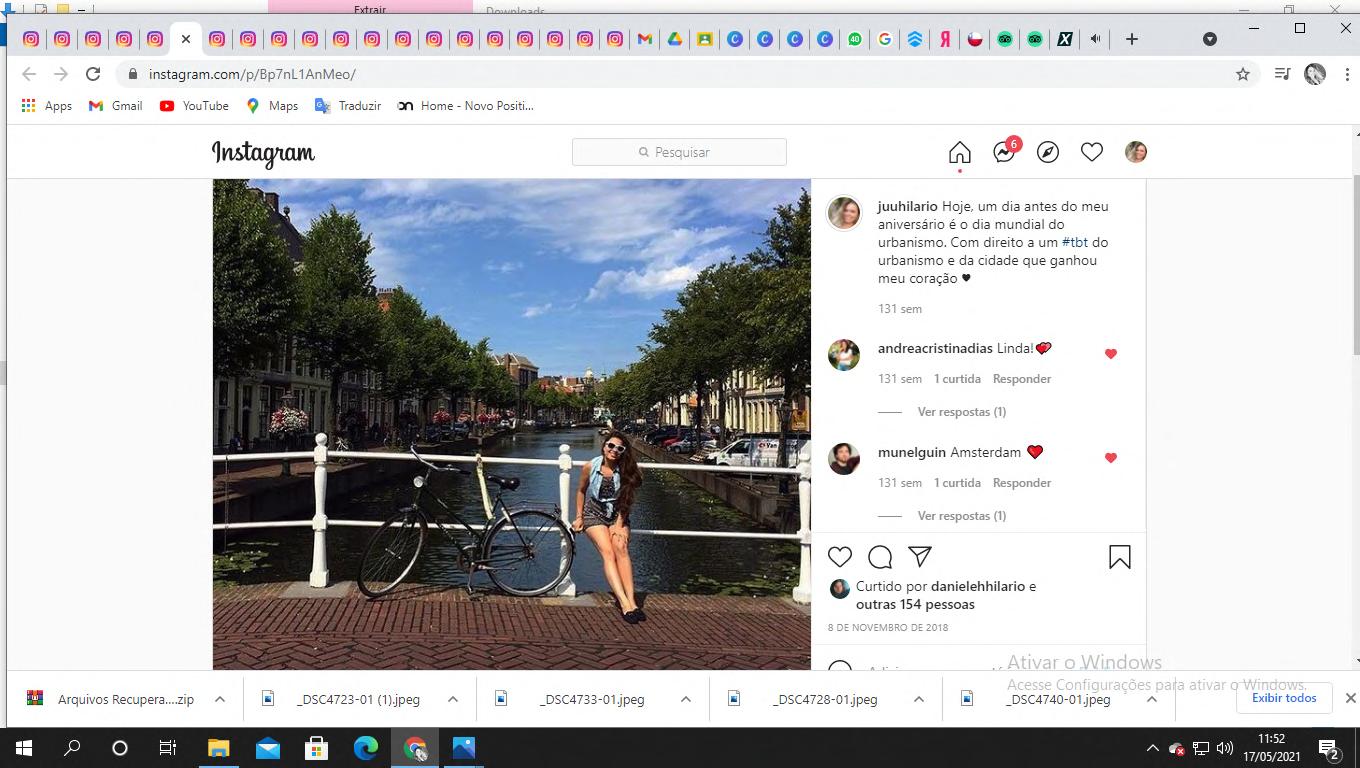Open the Home - Novo Positi... bookmark
The height and width of the screenshot is (768, 1360).
pyautogui.click(x=466, y=105)
